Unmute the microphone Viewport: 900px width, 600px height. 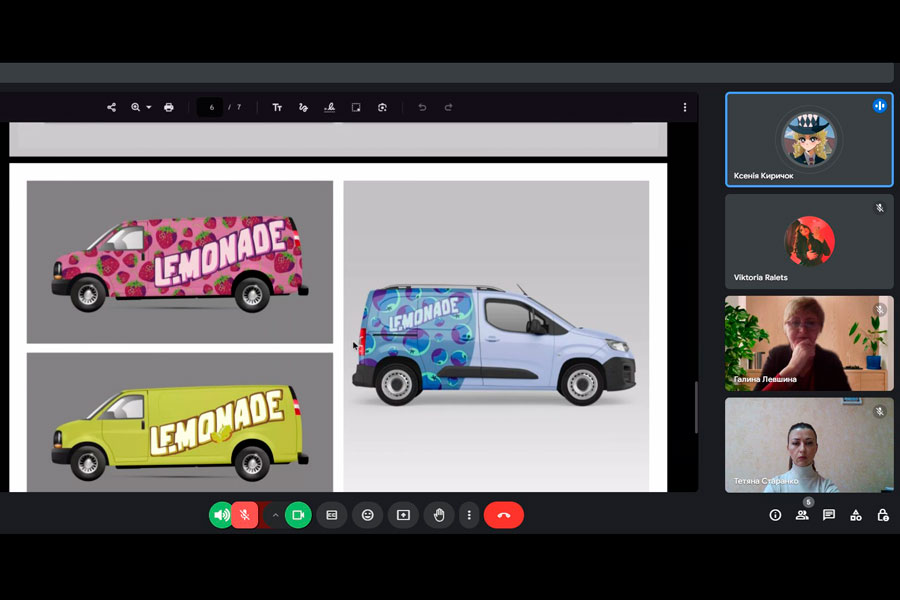(245, 515)
